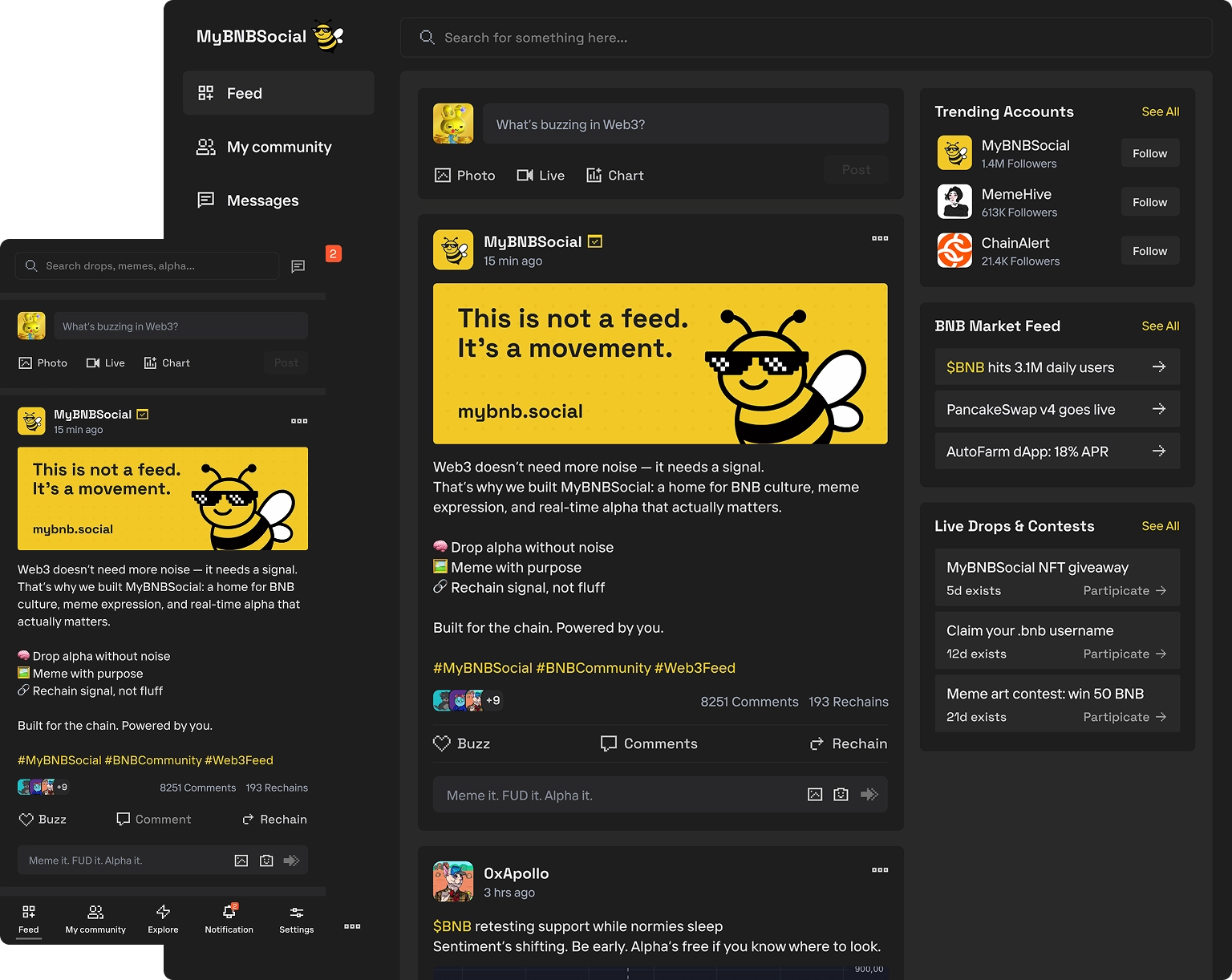This screenshot has width=1232, height=980.
Task: Click the 0xApollo avatar
Action: click(453, 881)
